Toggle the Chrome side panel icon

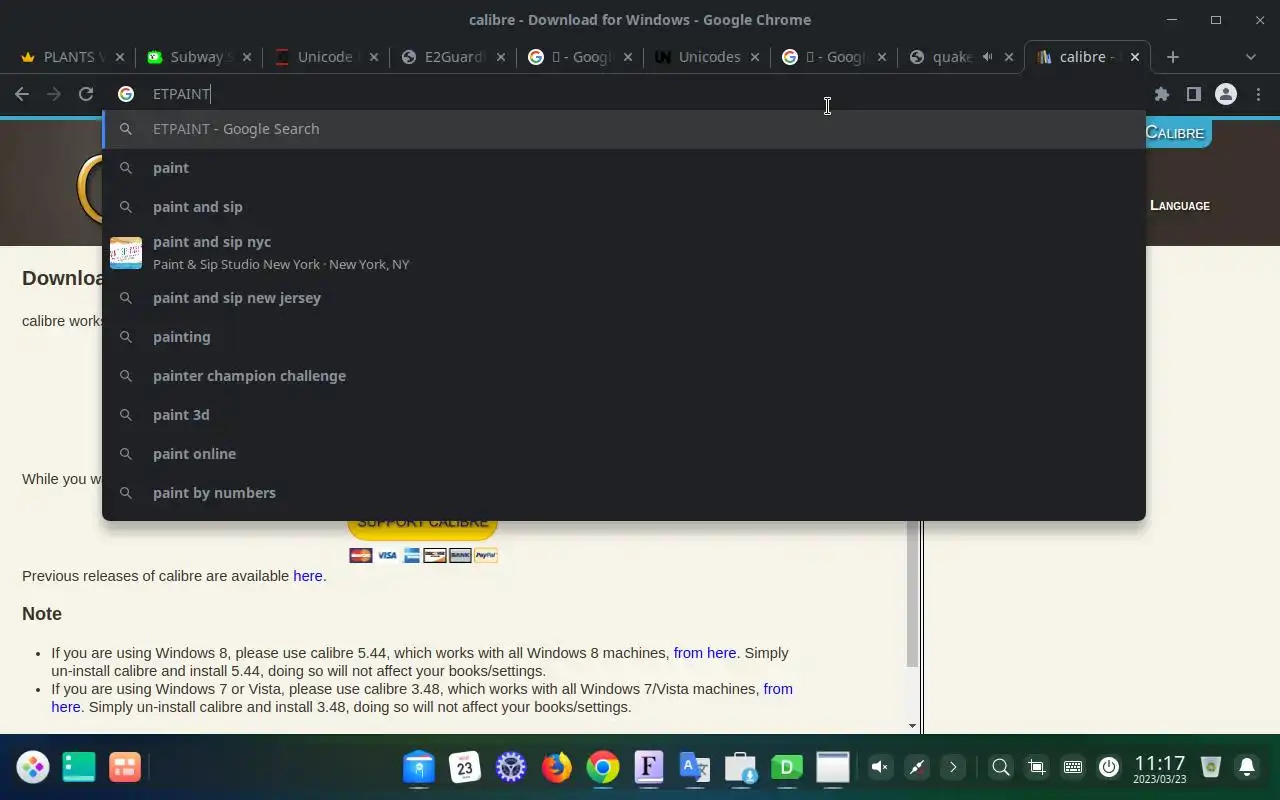(1193, 94)
